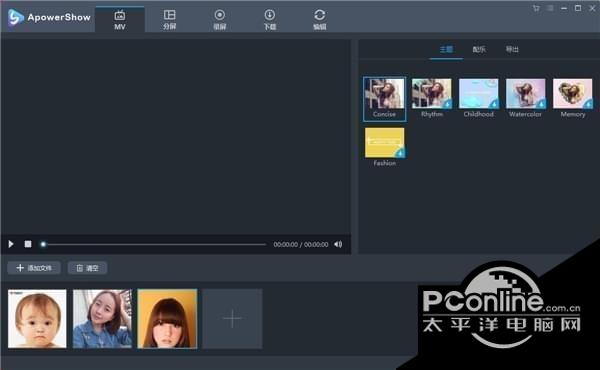Click the empty plus slot to add media
Screen dimensions: 600x370
(x=232, y=319)
